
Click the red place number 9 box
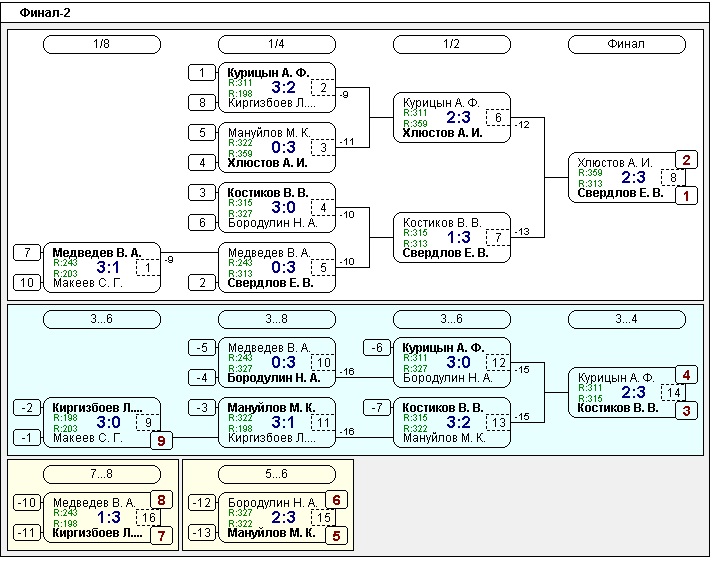[x=163, y=439]
